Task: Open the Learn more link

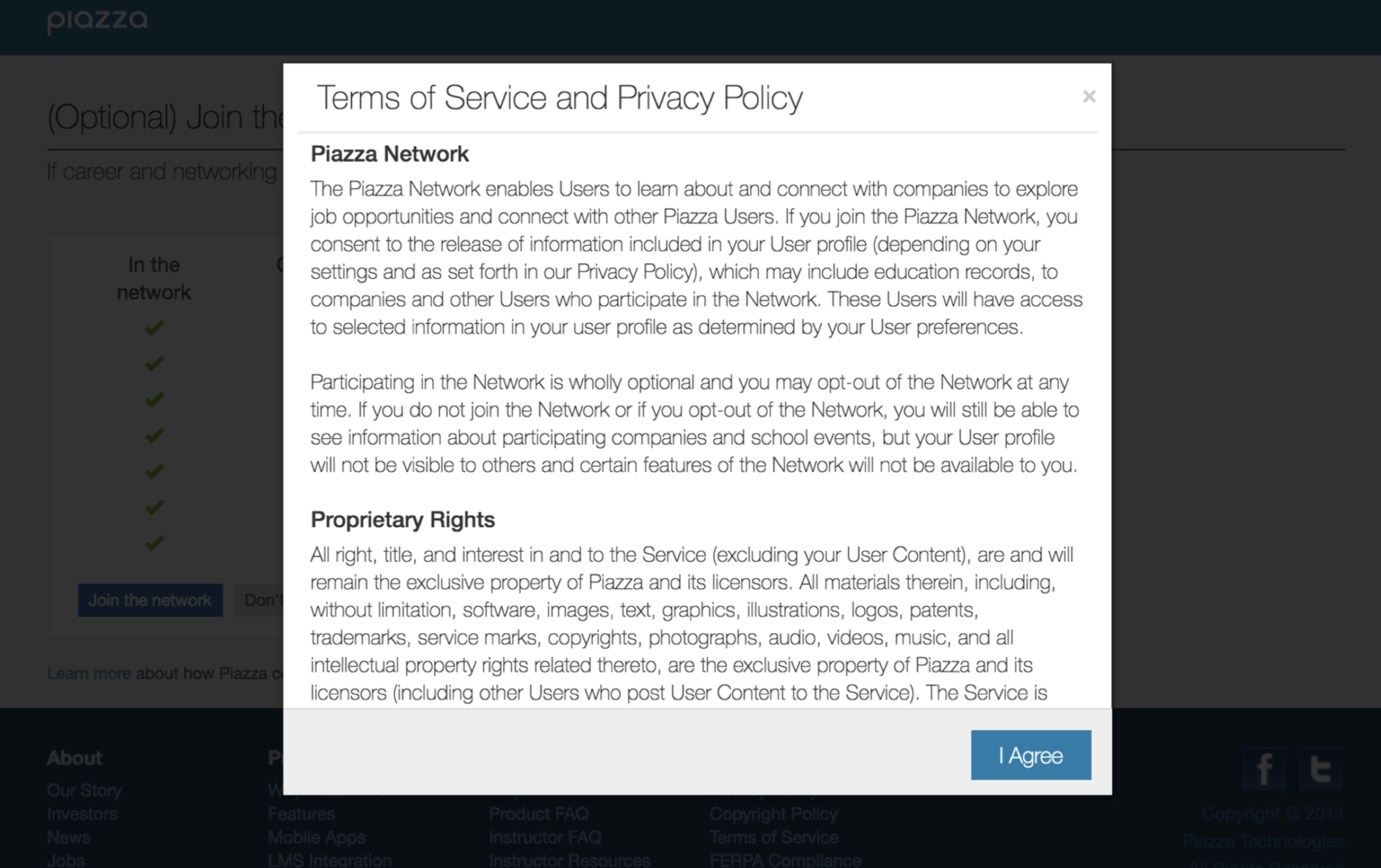Action: click(89, 673)
